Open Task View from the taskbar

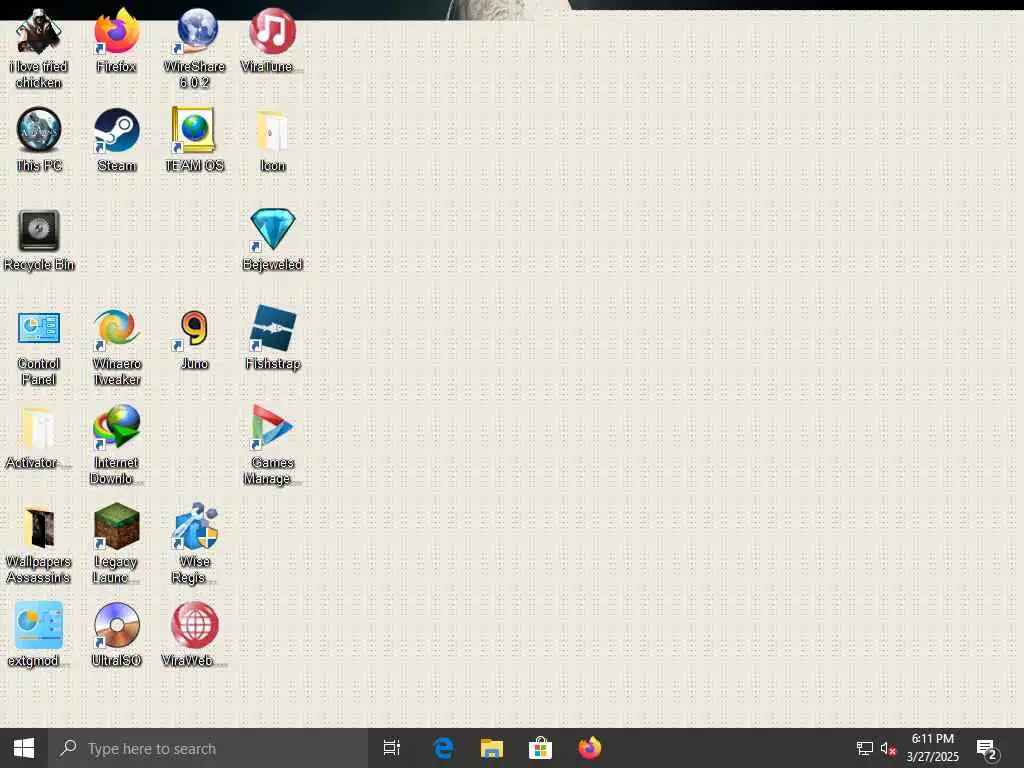(392, 748)
